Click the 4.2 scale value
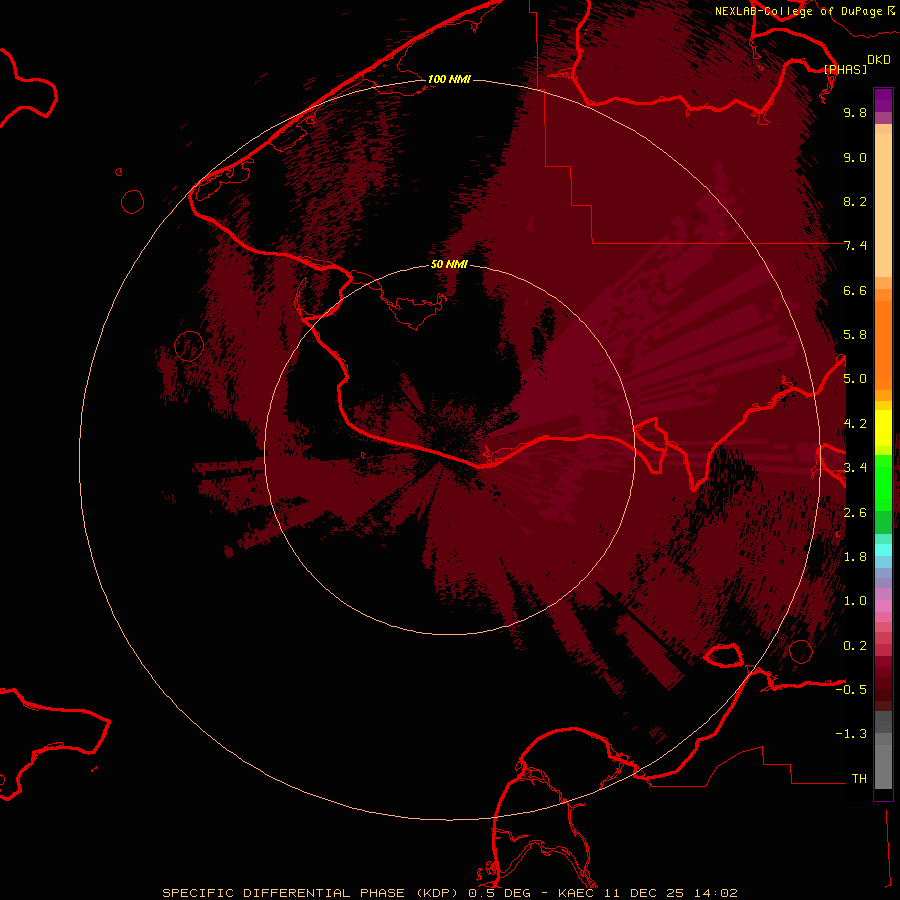The width and height of the screenshot is (900, 900). [855, 424]
